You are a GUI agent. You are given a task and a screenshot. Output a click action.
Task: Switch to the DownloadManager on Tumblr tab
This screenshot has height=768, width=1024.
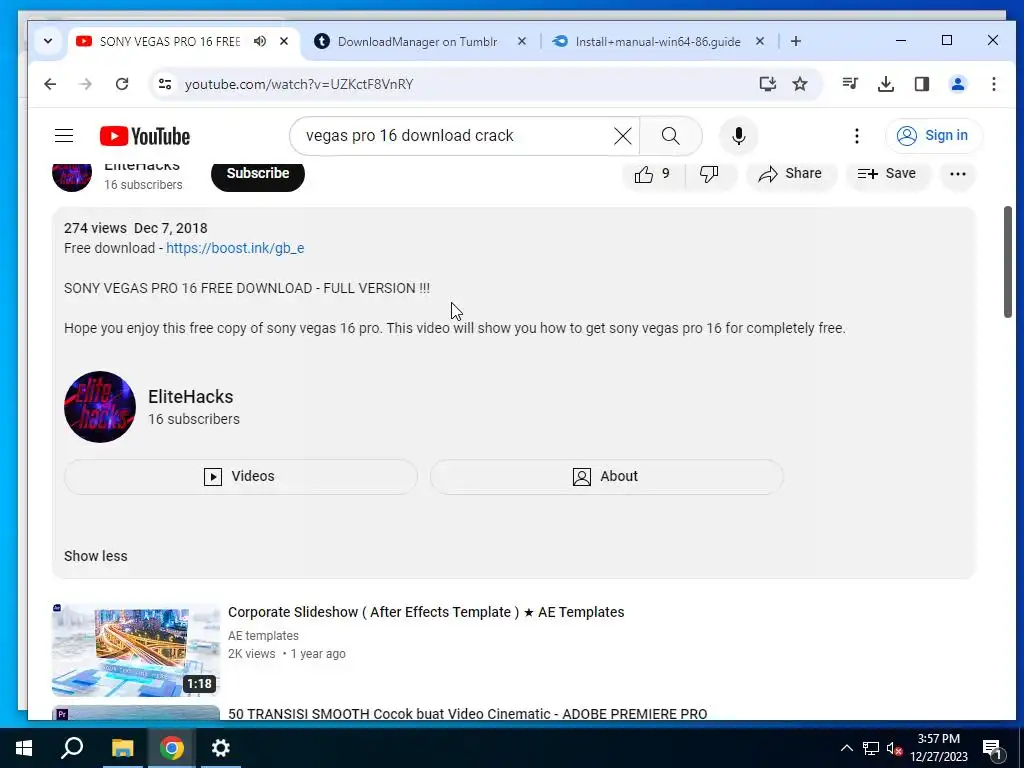(417, 41)
